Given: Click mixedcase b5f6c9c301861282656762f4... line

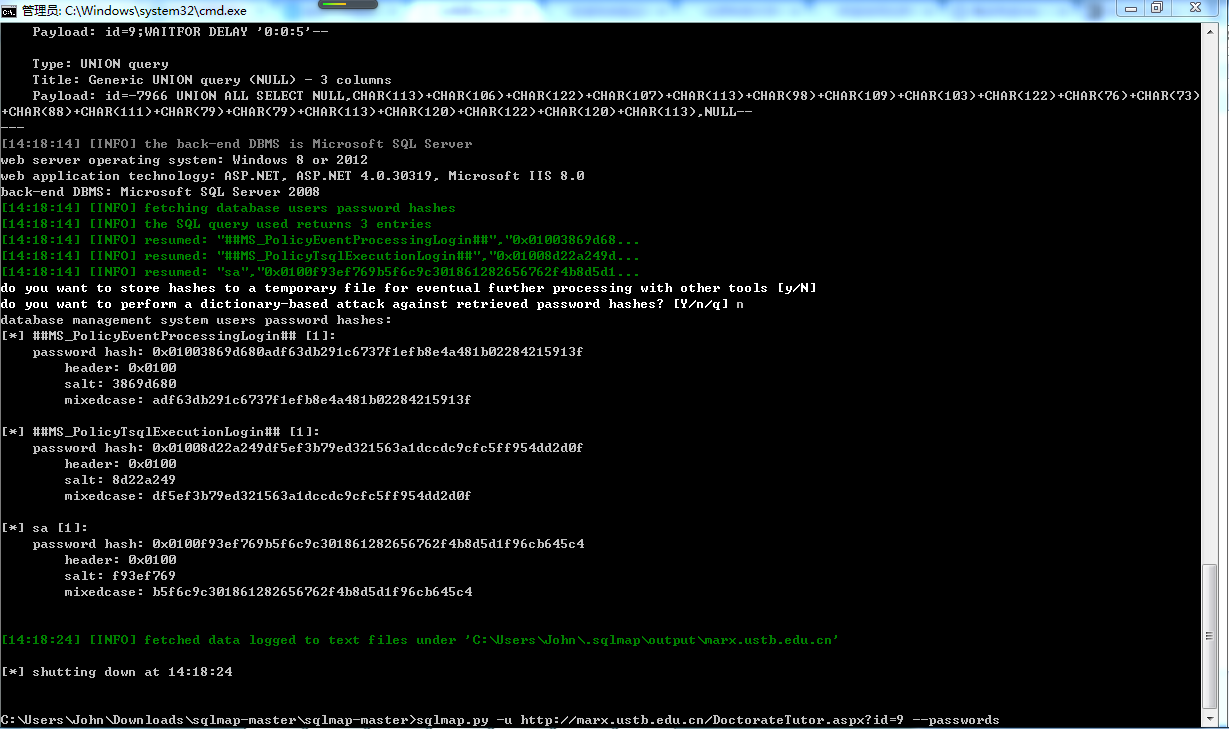Looking at the screenshot, I should point(268,592).
